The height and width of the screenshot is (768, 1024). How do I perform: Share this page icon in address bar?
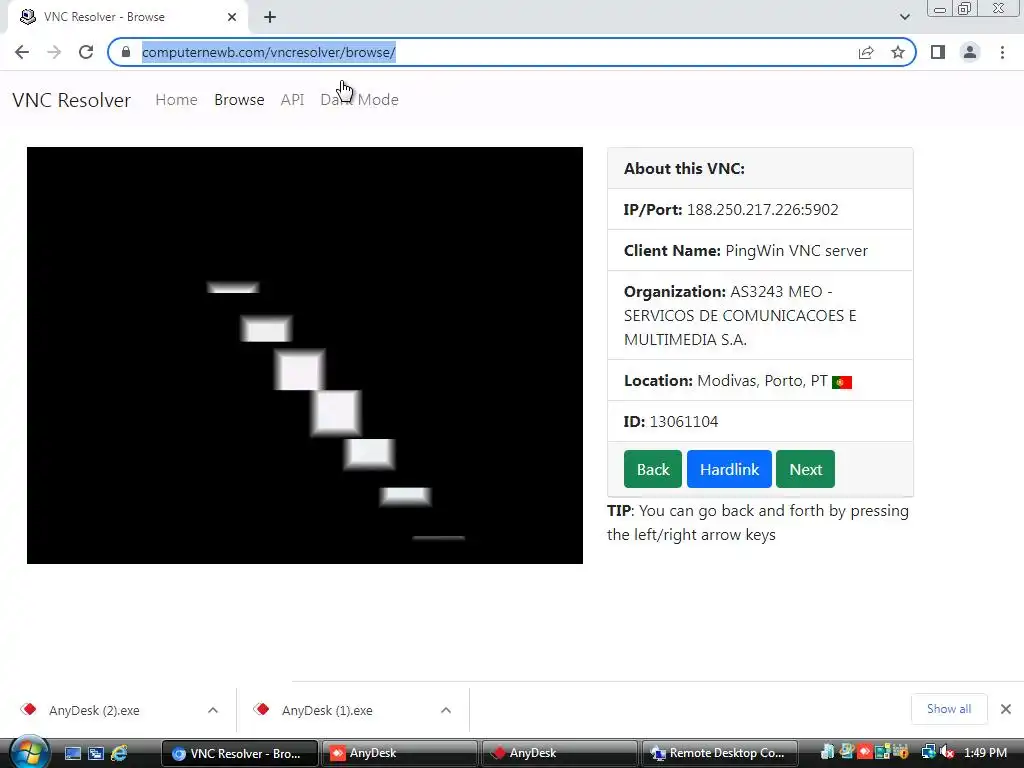pos(866,52)
